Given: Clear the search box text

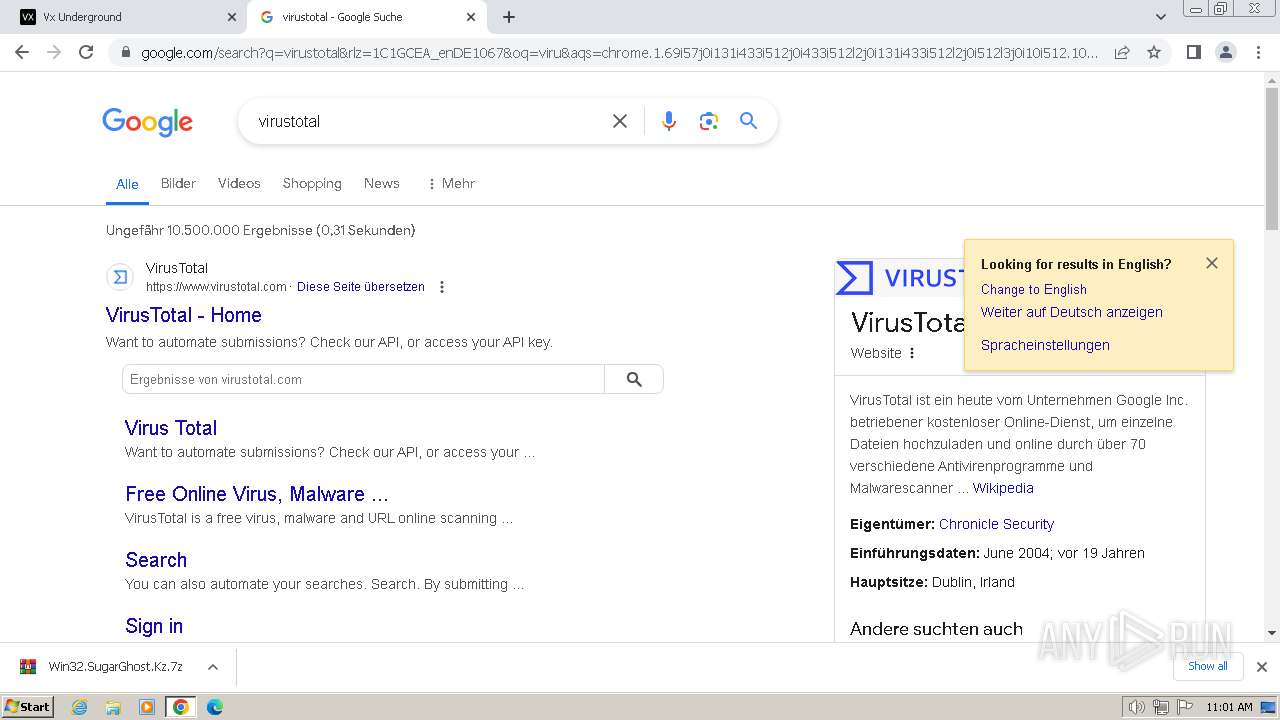Looking at the screenshot, I should (620, 121).
